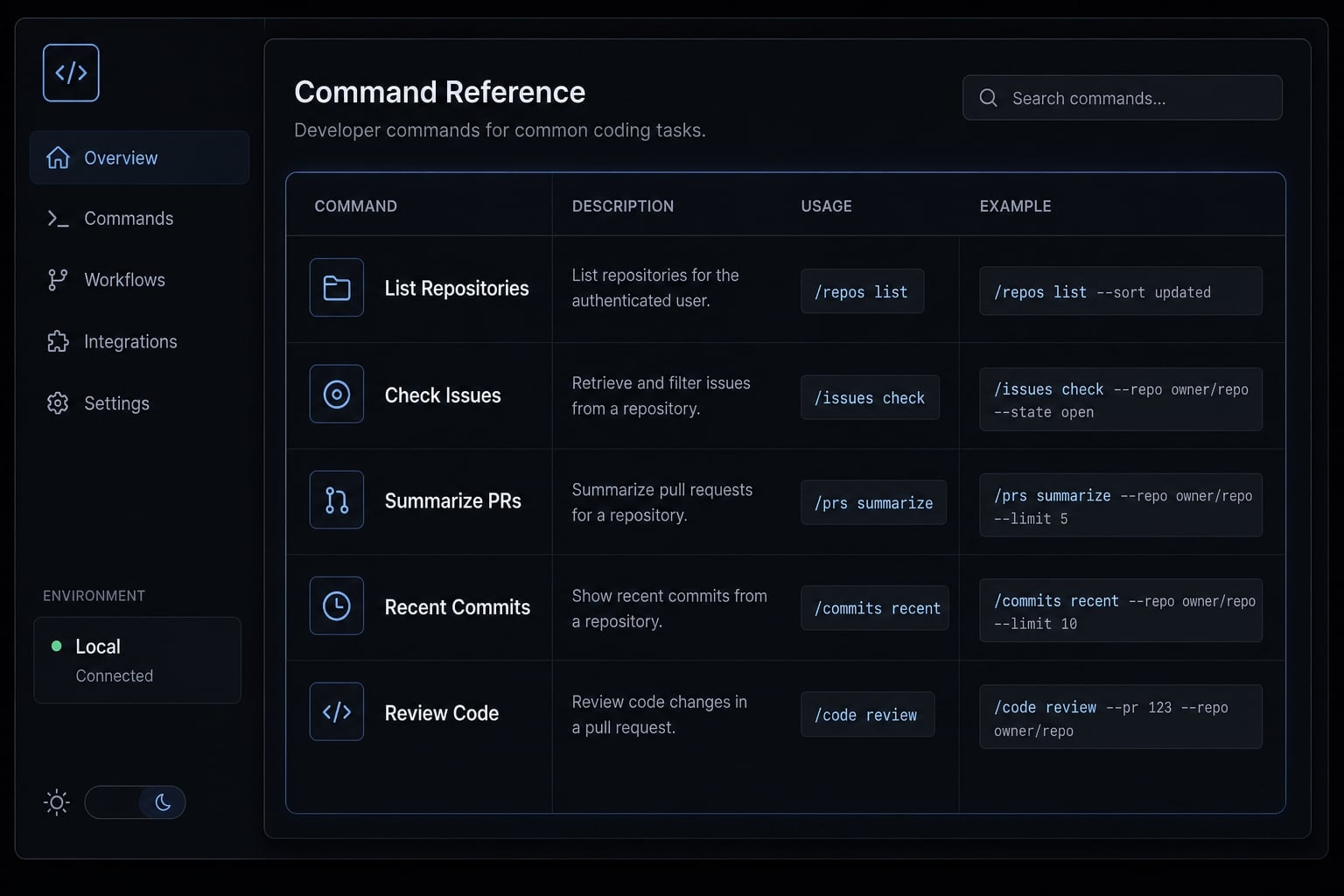Click the /commits recent --limit 10 example
This screenshot has height=896, width=1344.
click(x=1121, y=611)
